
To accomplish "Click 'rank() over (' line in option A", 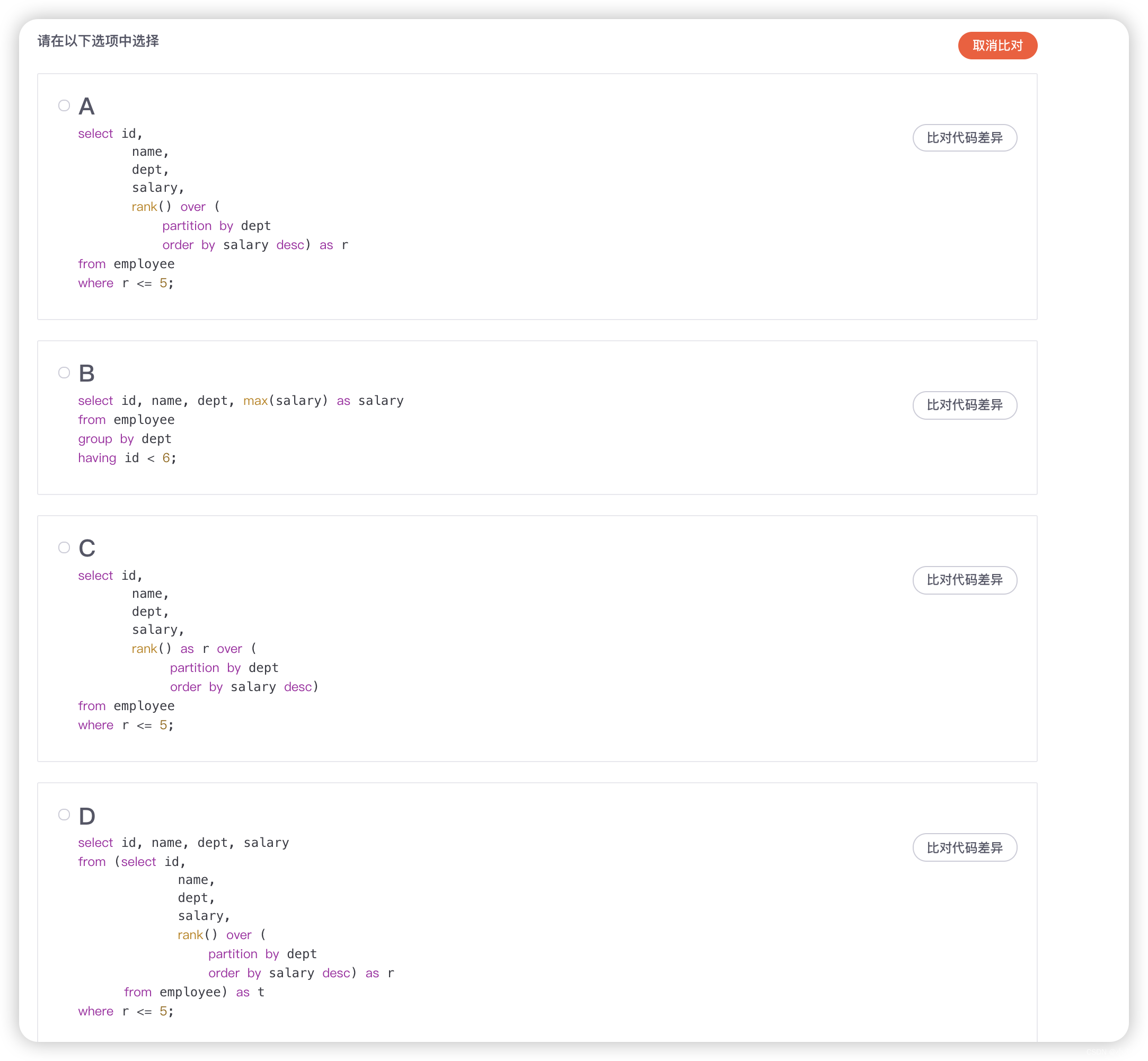I will [x=176, y=207].
